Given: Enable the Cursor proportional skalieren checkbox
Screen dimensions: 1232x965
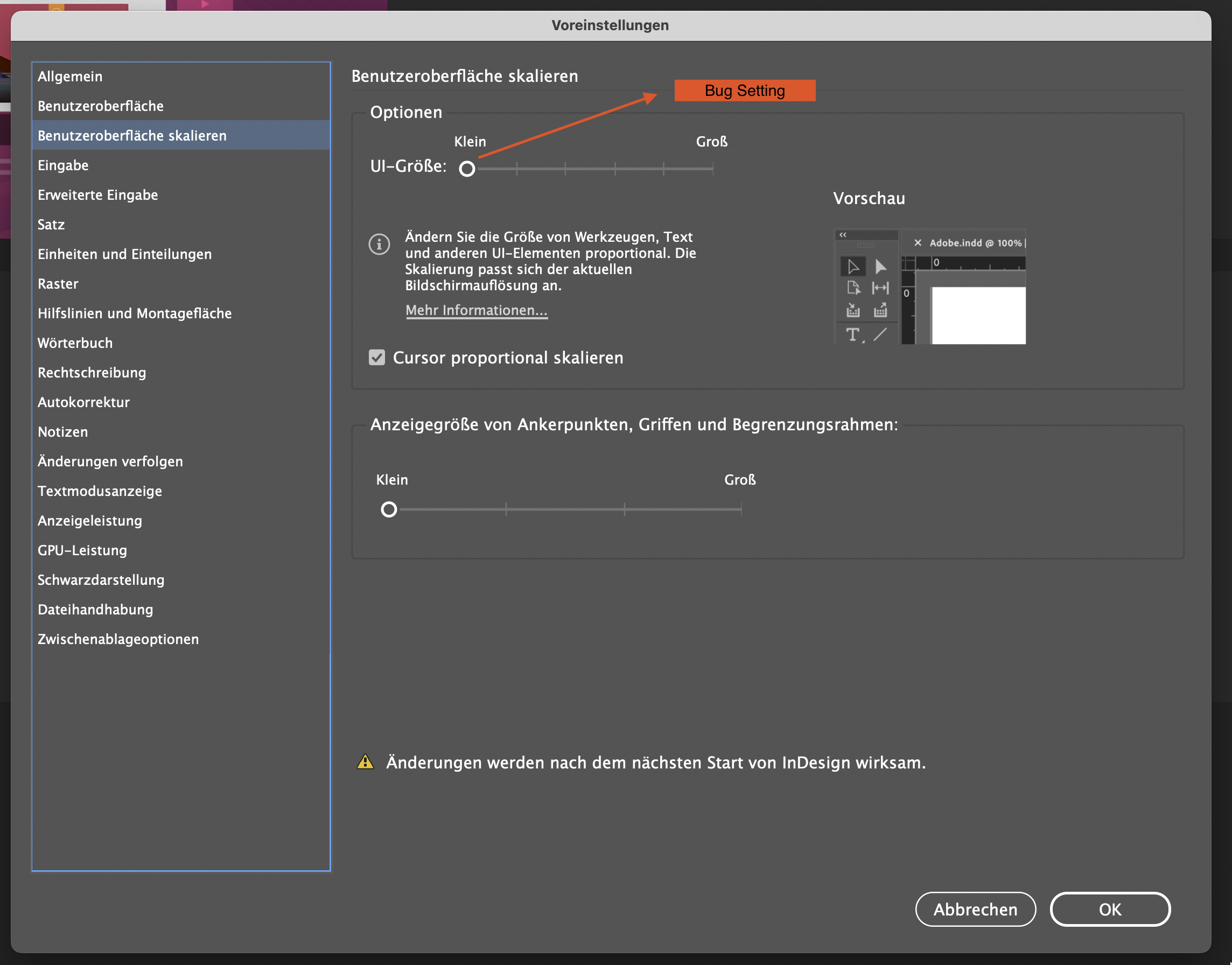Looking at the screenshot, I should pos(377,357).
